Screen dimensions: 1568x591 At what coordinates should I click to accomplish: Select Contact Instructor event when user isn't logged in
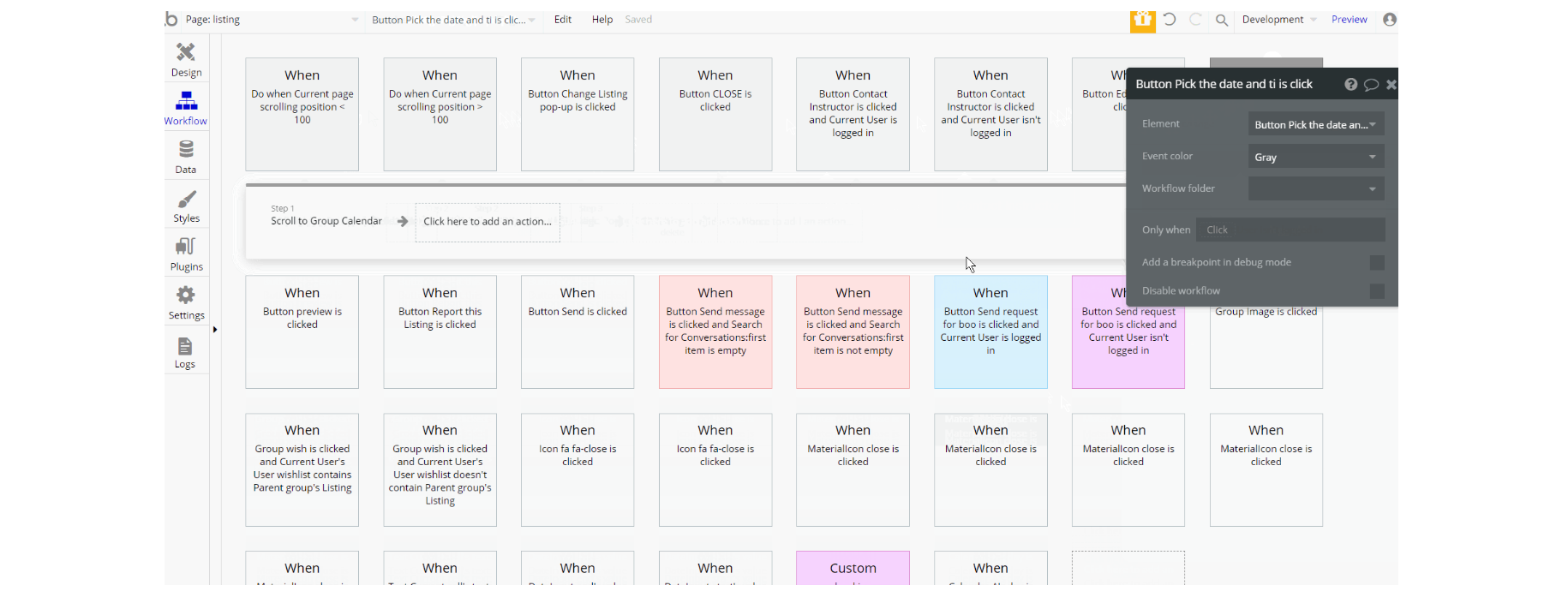click(990, 114)
